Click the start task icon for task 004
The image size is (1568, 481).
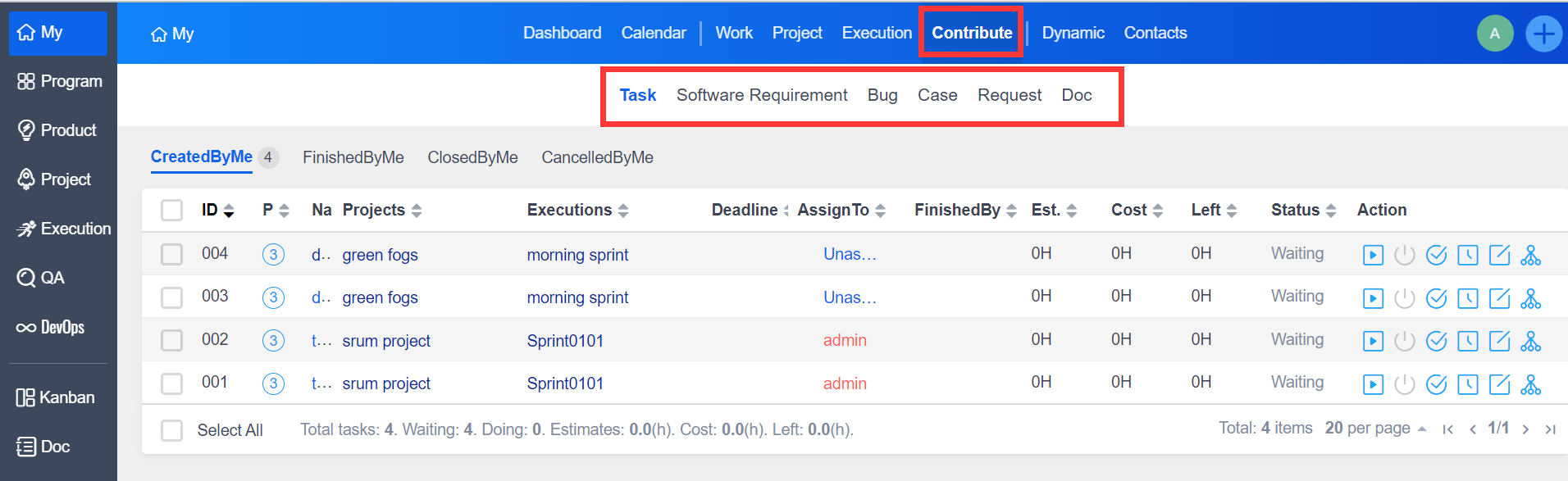click(x=1373, y=255)
